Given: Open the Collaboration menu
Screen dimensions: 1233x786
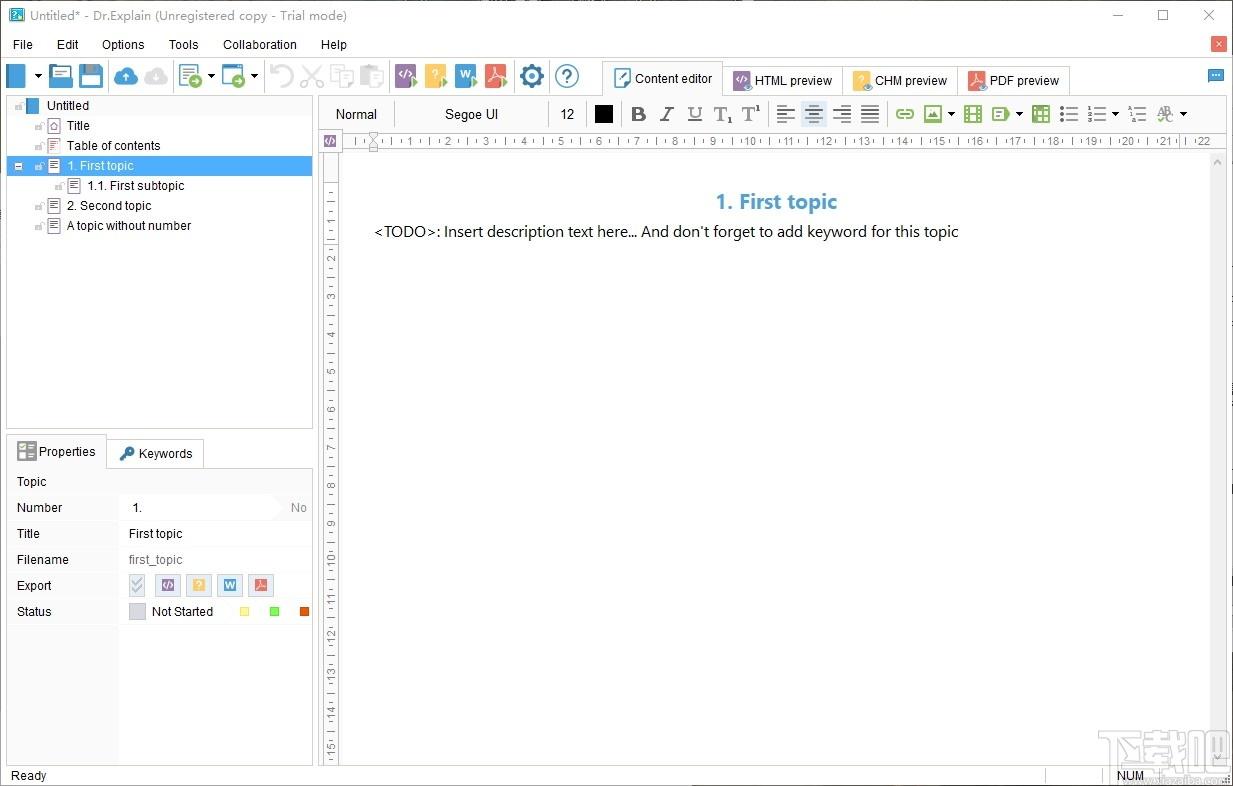Looking at the screenshot, I should (x=260, y=44).
